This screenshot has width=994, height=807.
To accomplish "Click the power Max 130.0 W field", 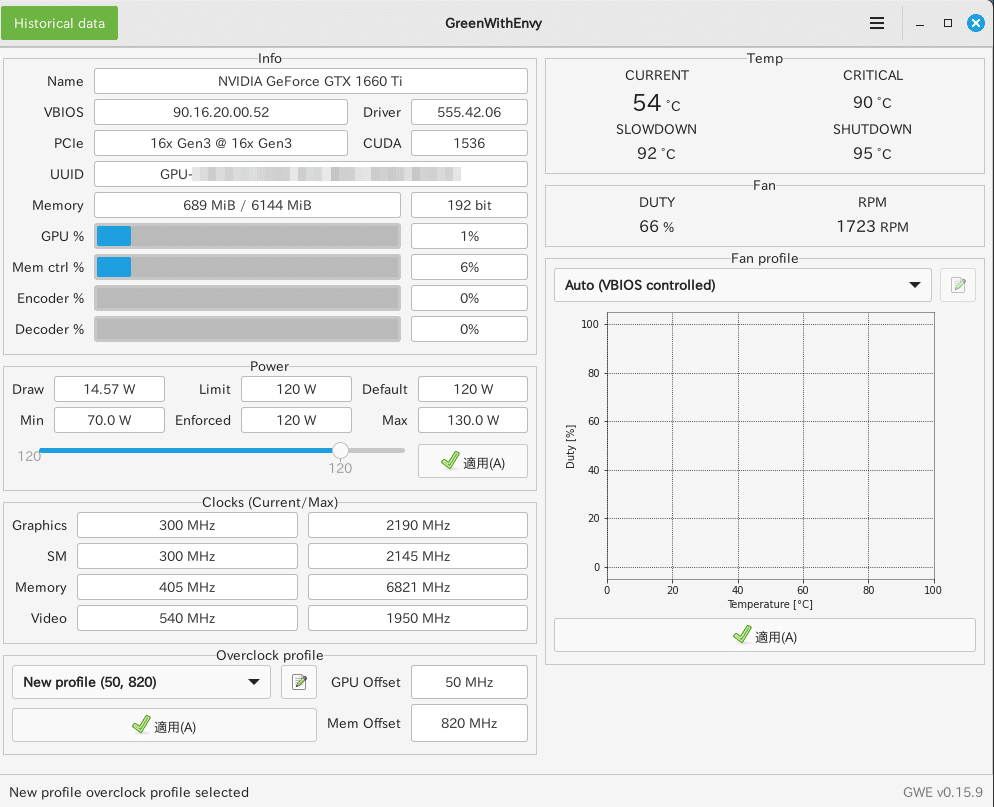I will pos(473,420).
